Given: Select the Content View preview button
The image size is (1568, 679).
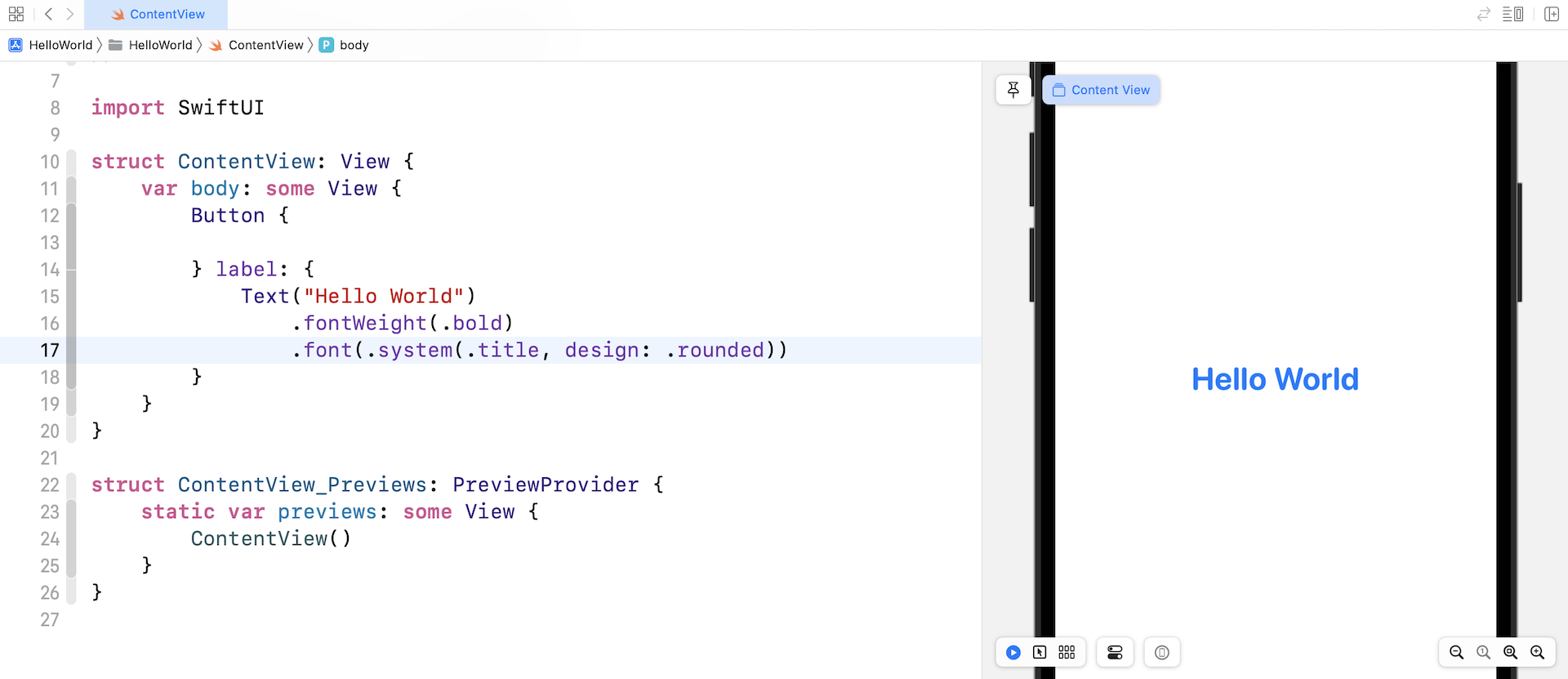Looking at the screenshot, I should [x=1101, y=90].
